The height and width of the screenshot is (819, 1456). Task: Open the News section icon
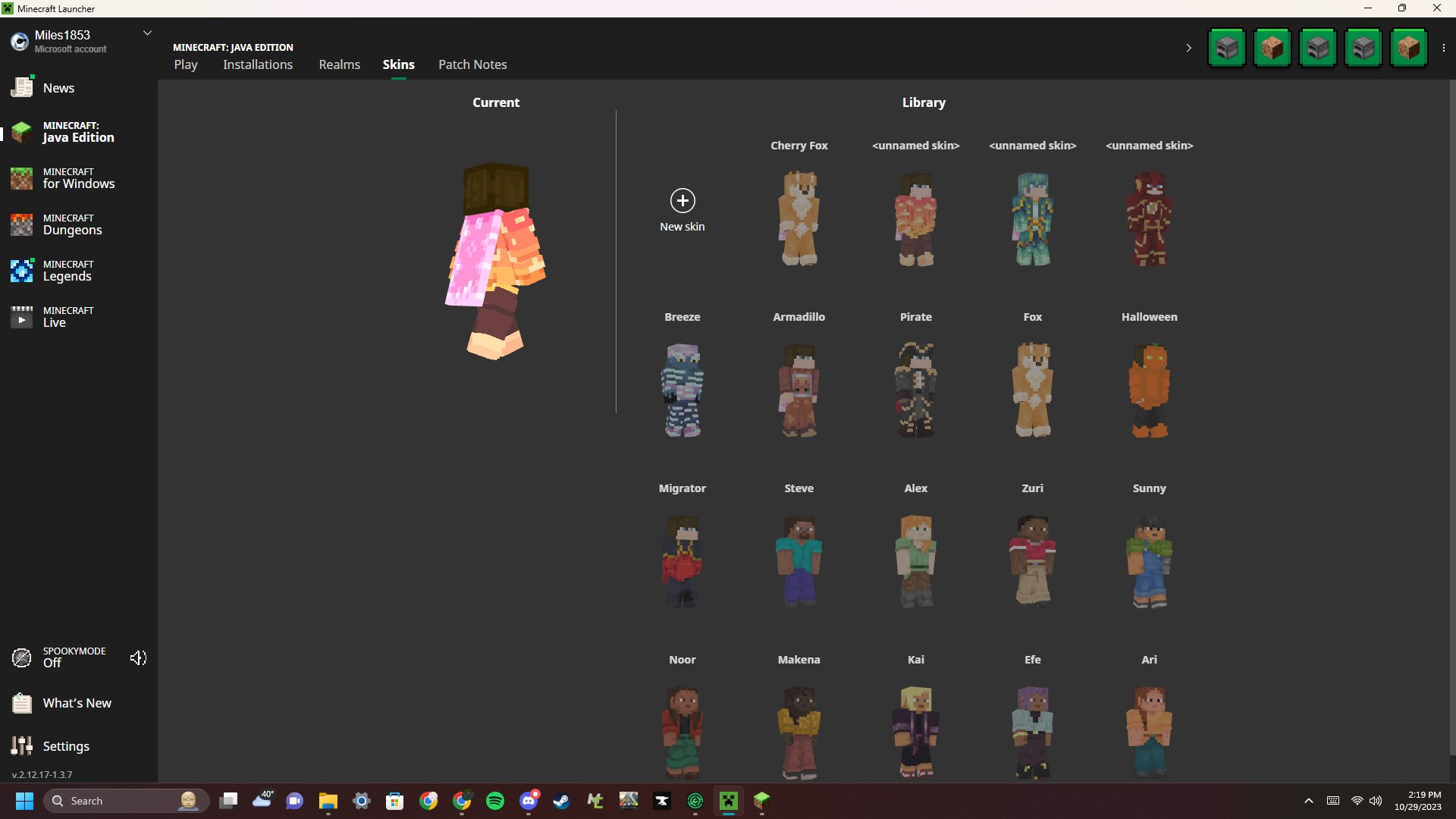22,88
